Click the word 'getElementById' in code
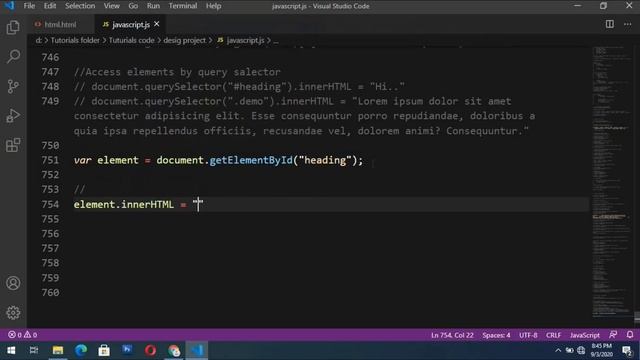640x360 pixels. [x=251, y=160]
